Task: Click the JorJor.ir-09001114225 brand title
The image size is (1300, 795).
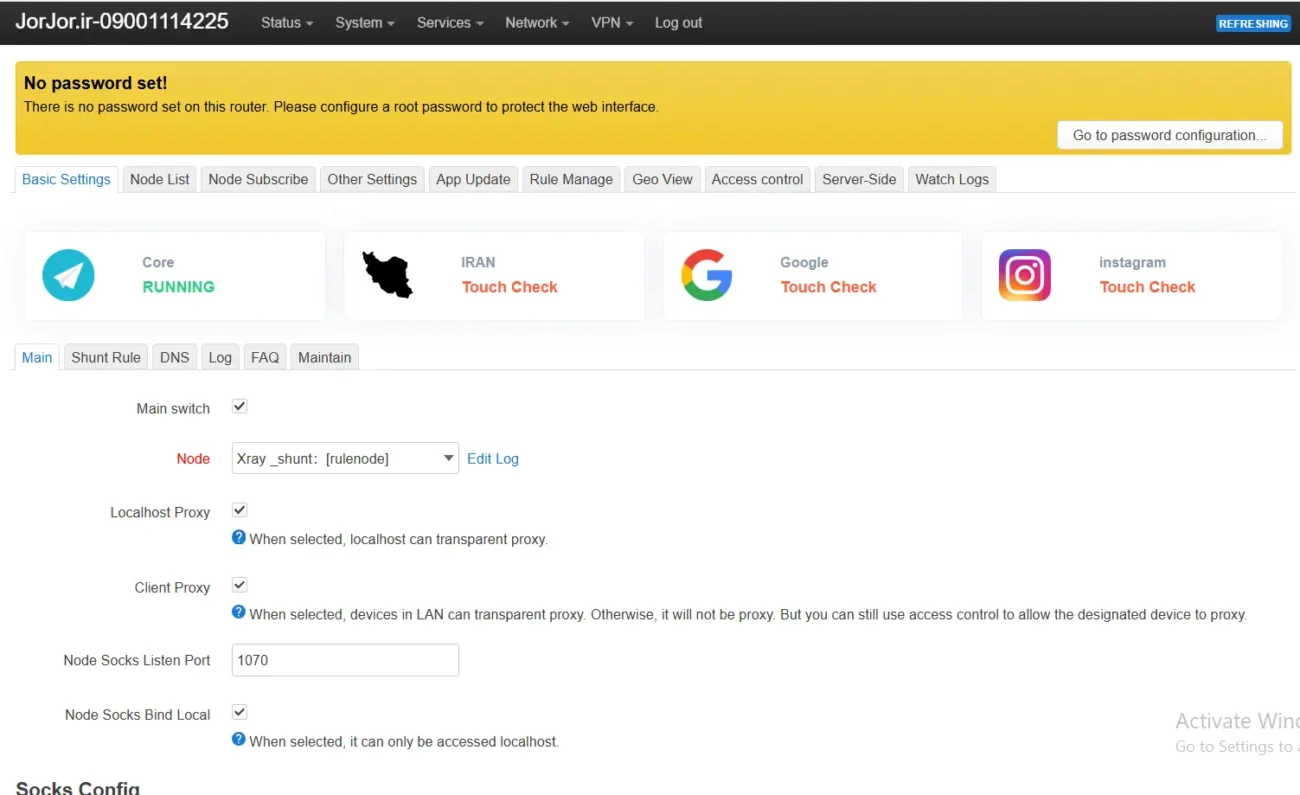Action: click(x=122, y=22)
